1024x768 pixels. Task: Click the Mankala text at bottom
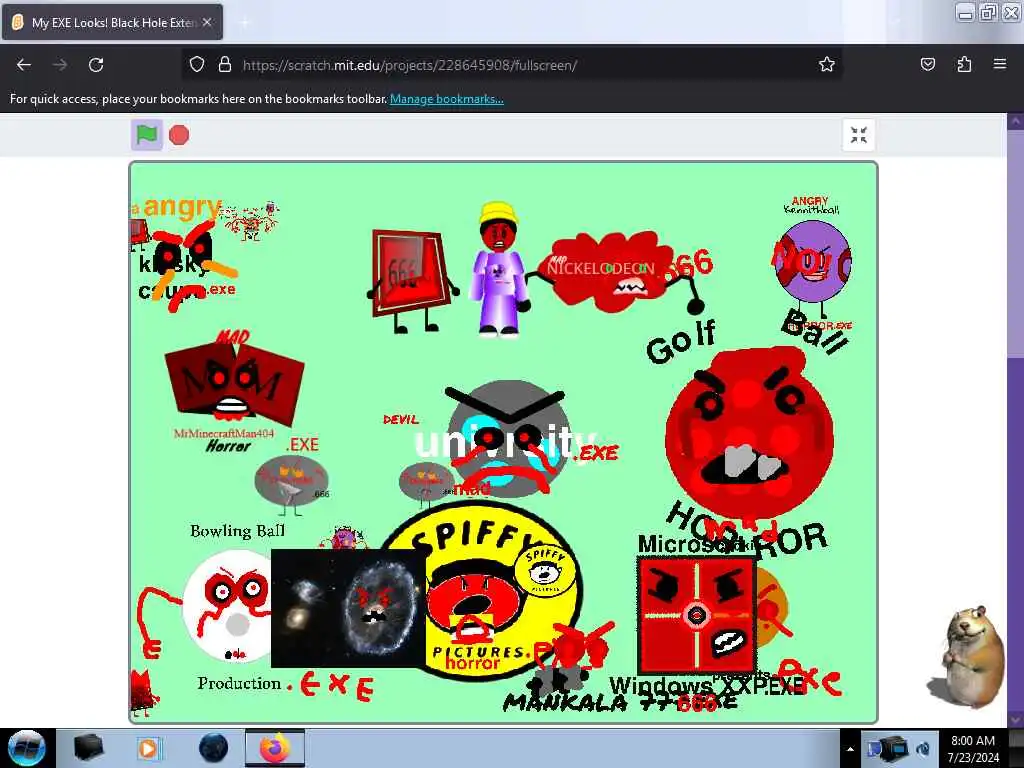coord(566,703)
